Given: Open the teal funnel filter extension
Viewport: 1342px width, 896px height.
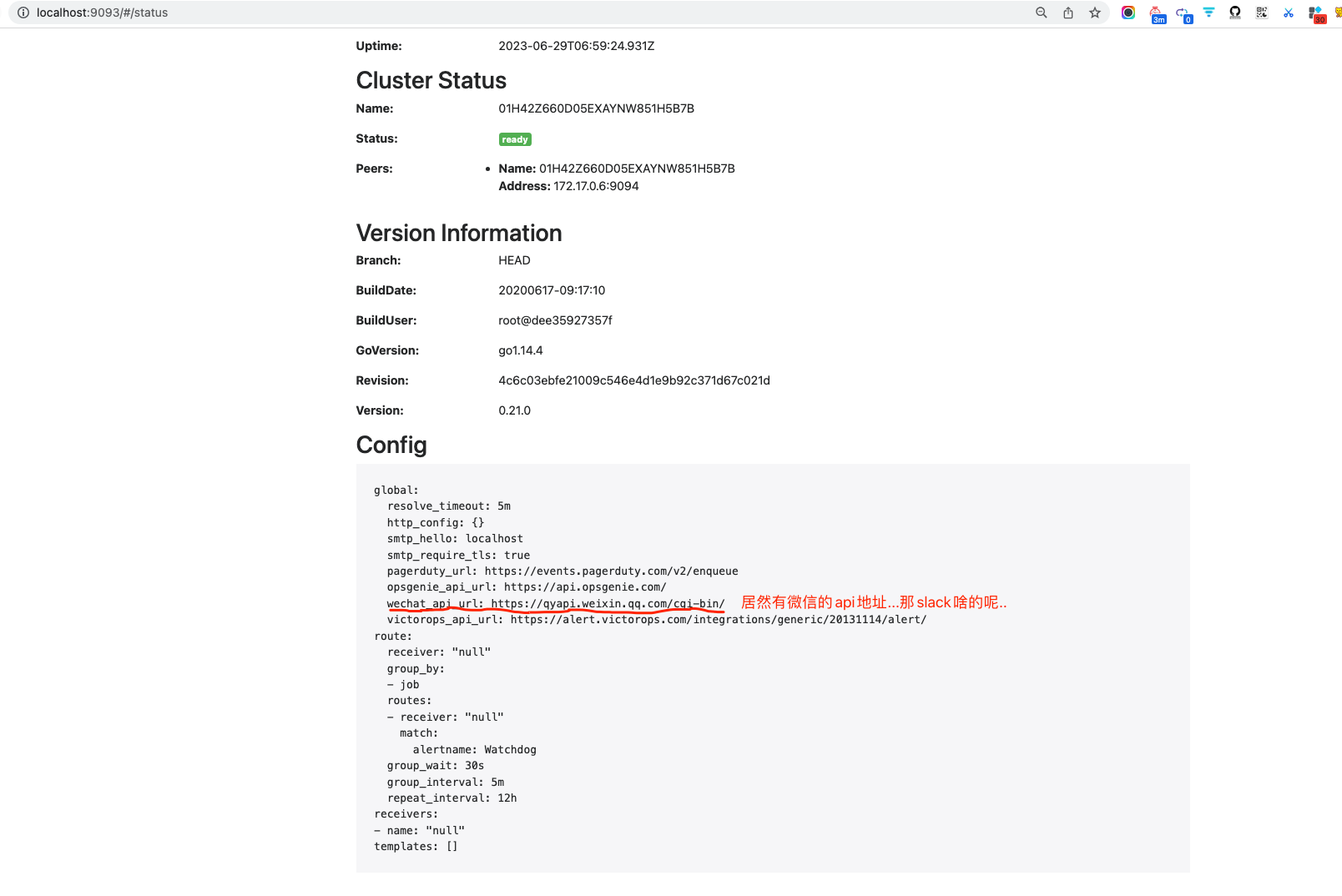Looking at the screenshot, I should [1208, 13].
